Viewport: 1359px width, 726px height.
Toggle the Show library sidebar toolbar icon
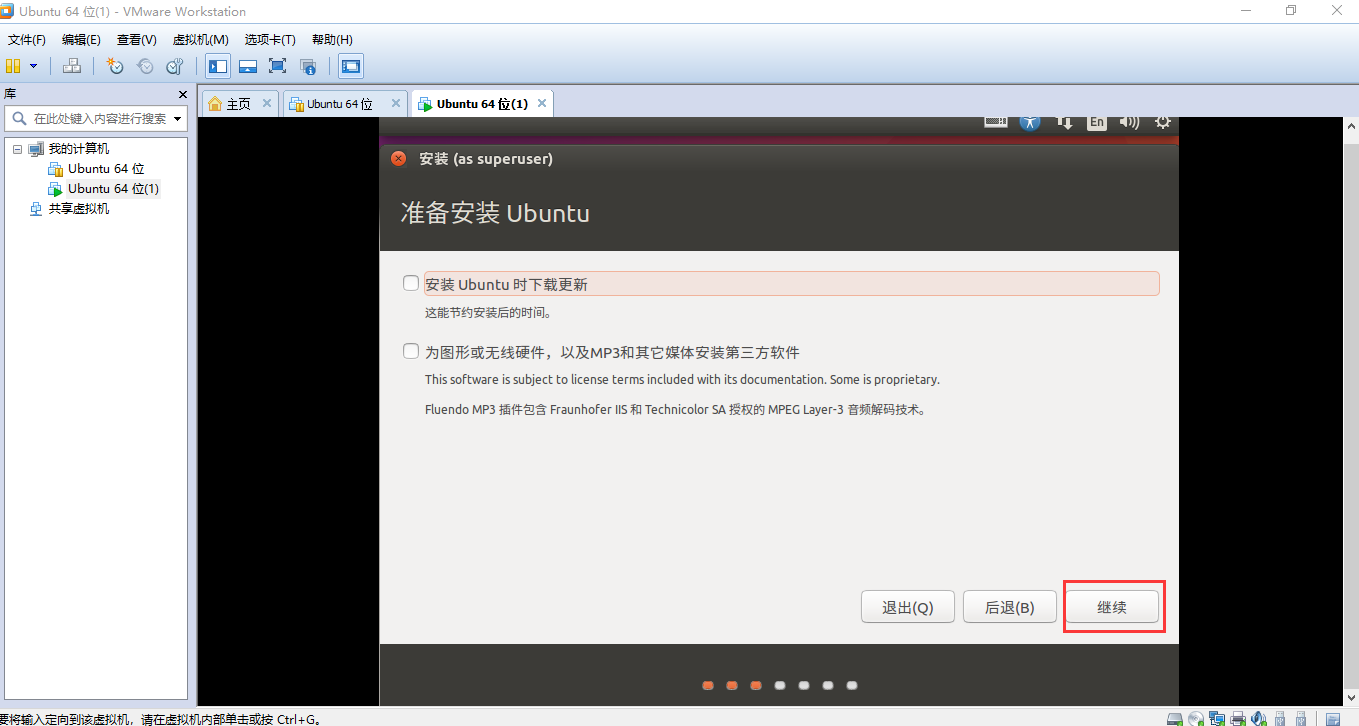coord(217,66)
